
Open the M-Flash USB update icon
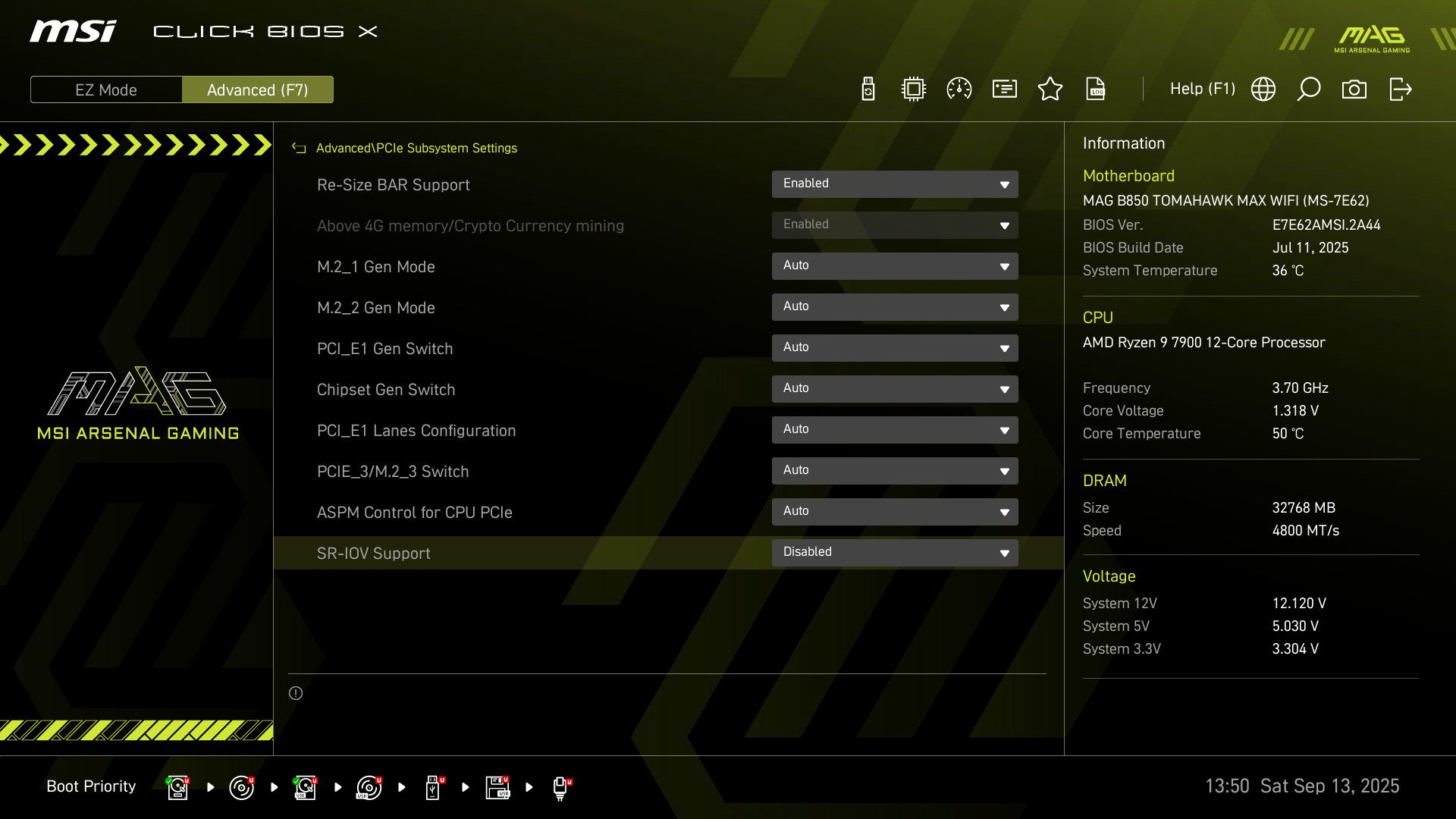point(868,89)
